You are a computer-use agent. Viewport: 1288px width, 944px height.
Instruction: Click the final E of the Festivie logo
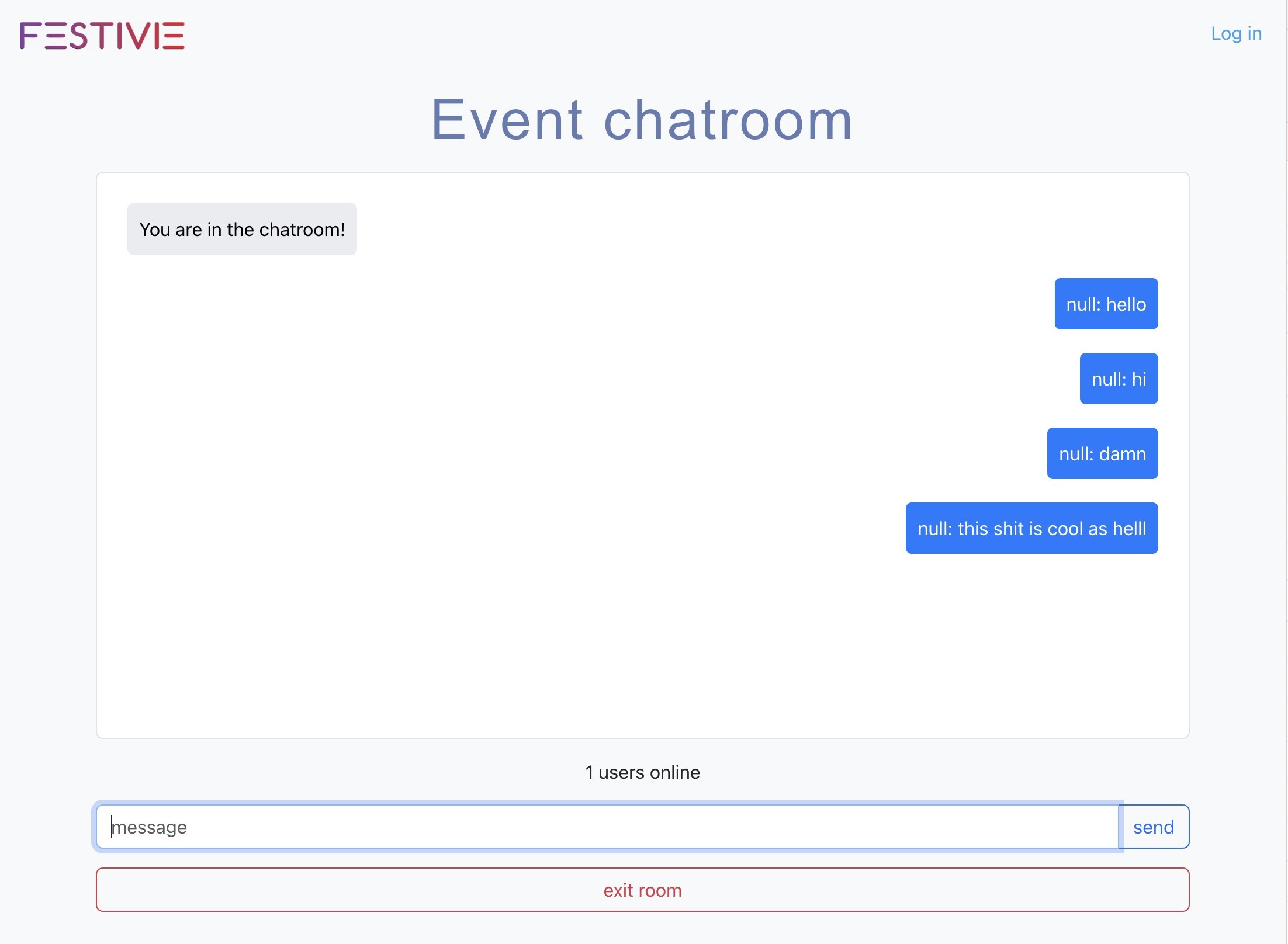click(174, 36)
